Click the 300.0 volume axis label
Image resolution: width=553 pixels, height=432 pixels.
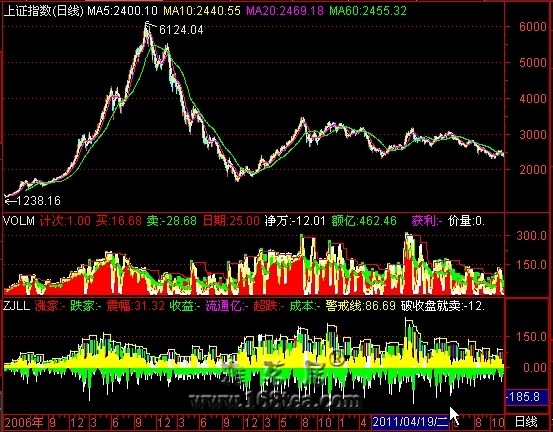point(531,235)
